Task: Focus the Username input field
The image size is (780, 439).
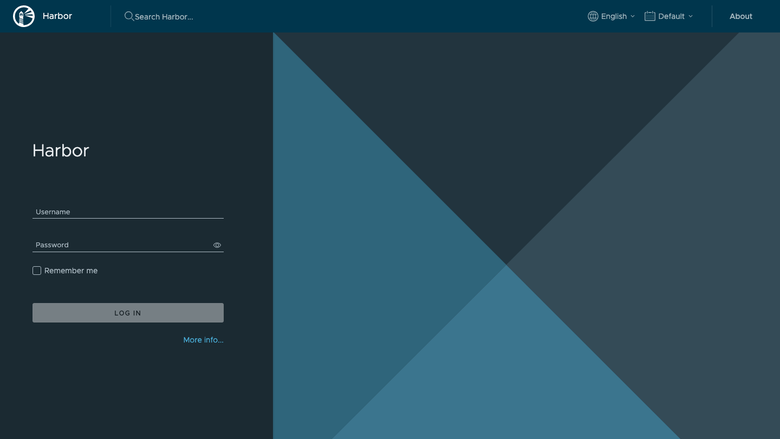Action: coord(128,212)
